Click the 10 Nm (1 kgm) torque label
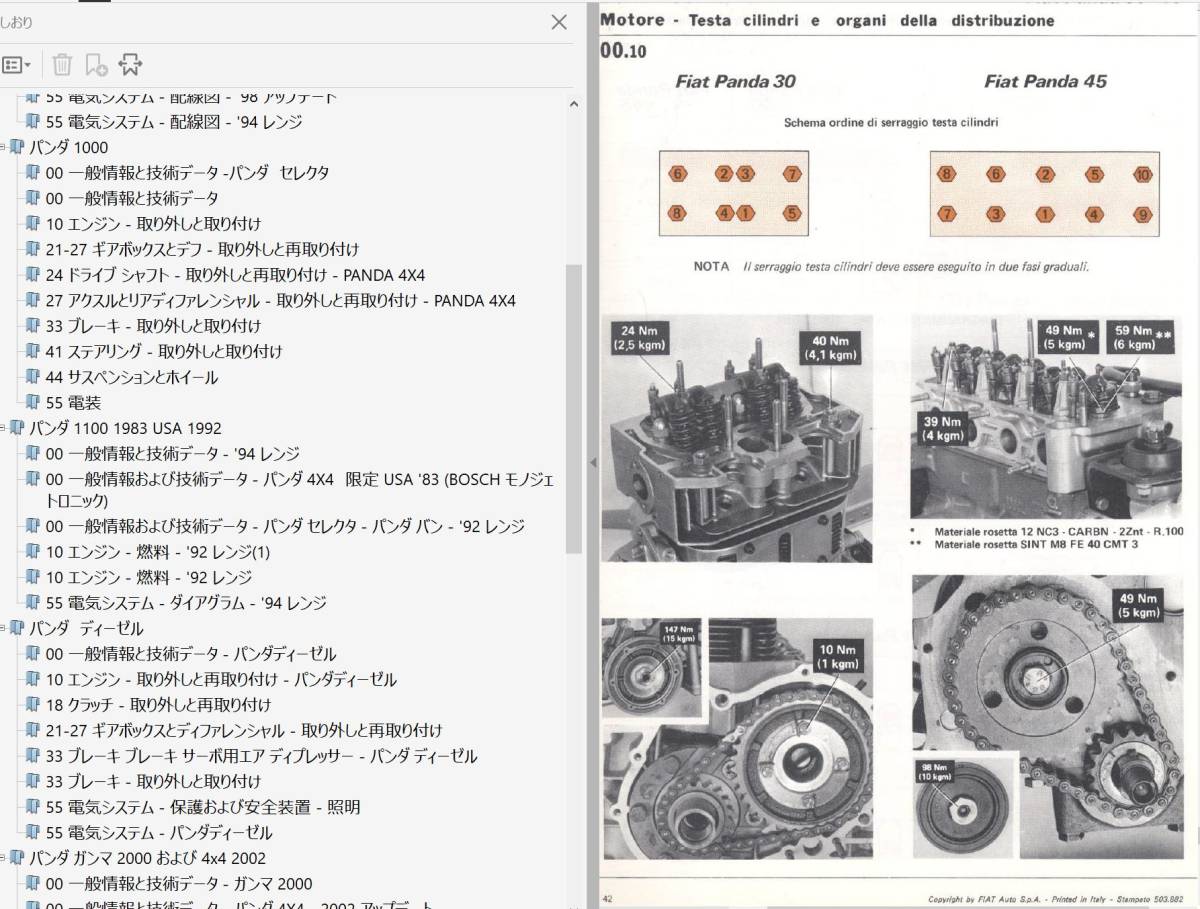1200x909 pixels. (838, 657)
